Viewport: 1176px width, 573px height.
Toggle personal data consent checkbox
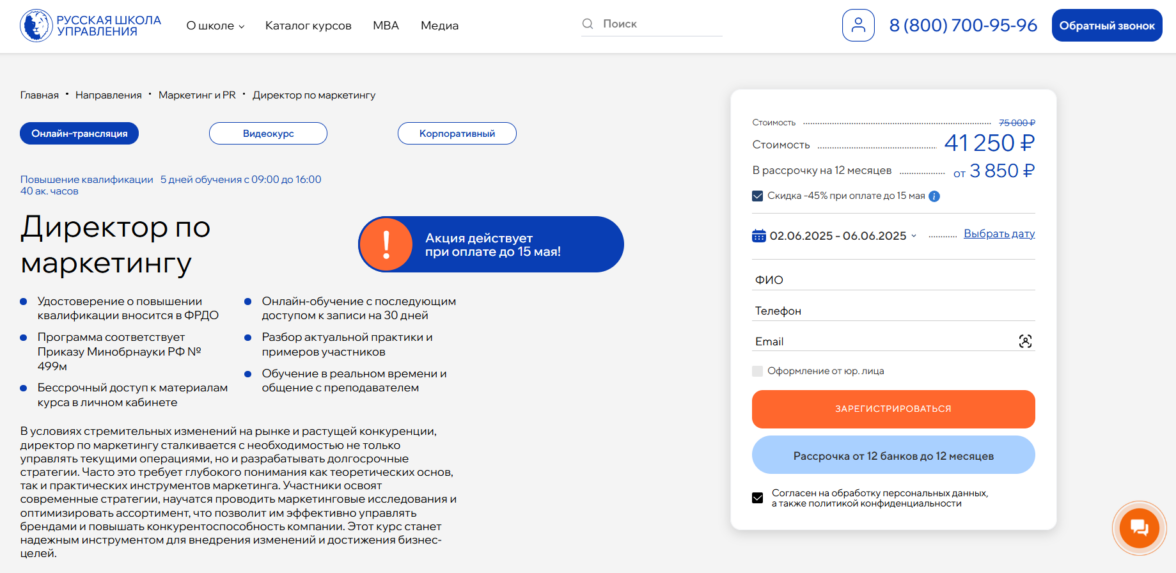(758, 498)
